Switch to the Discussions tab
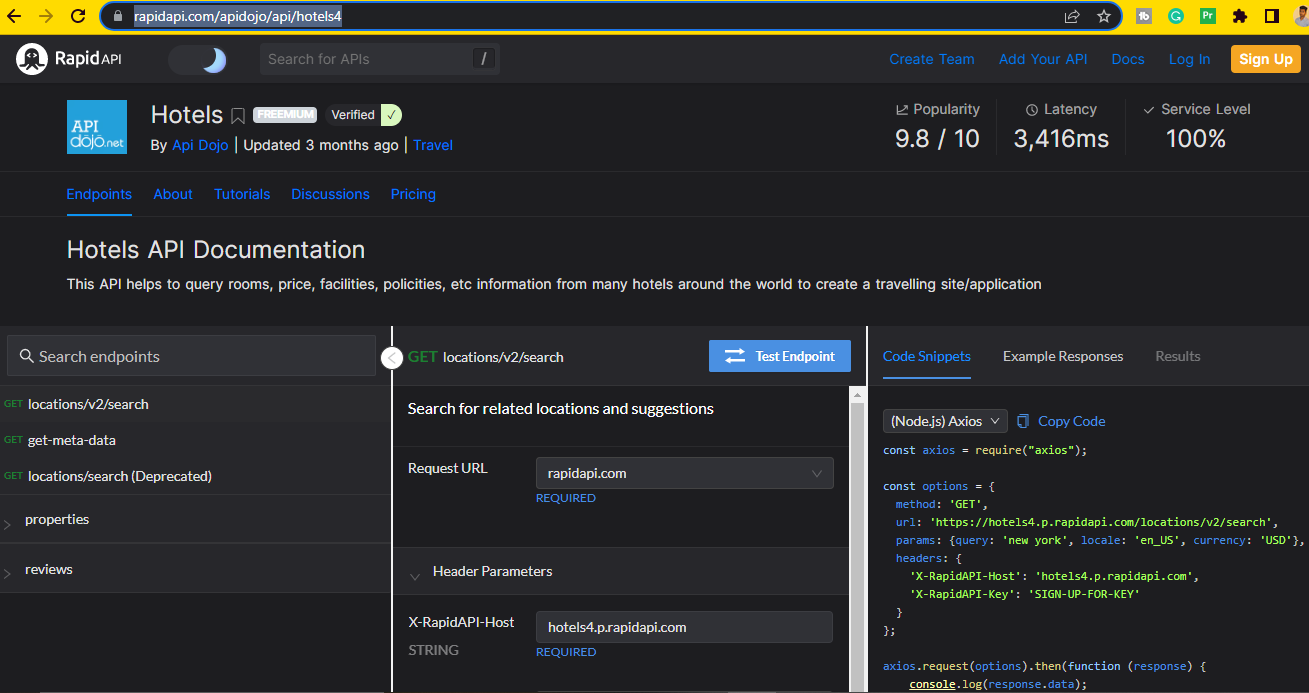Screen dimensions: 1309x693 click(330, 194)
